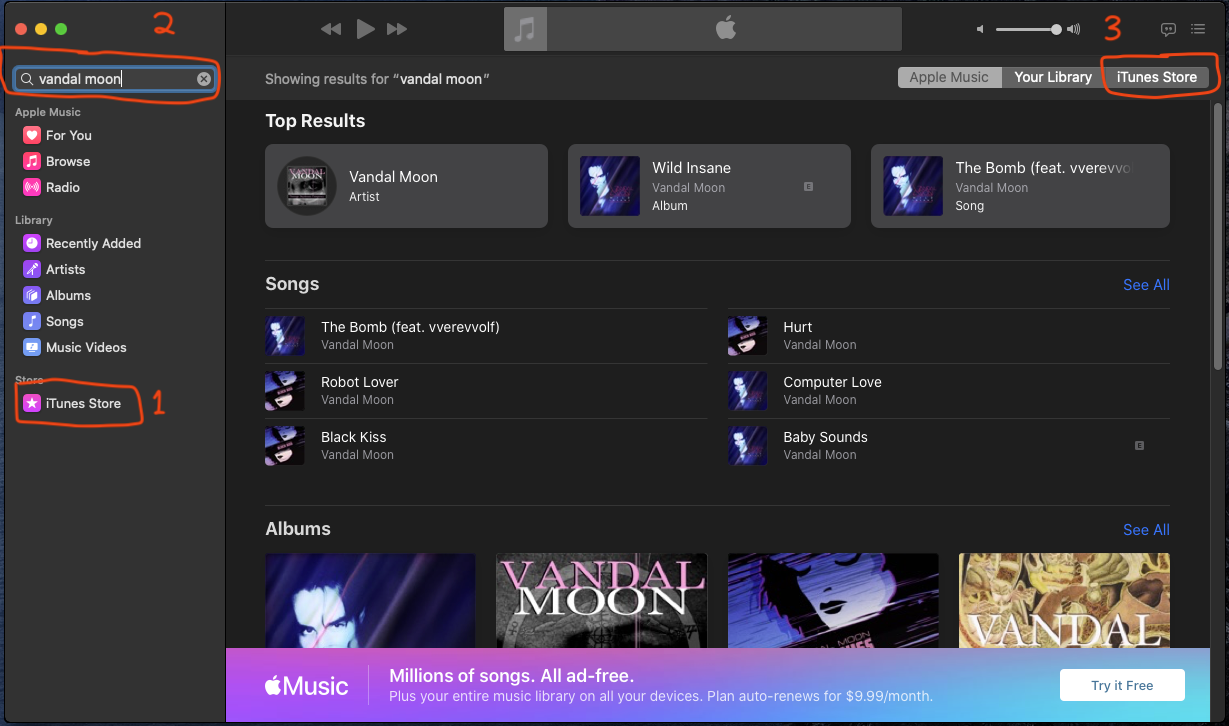The width and height of the screenshot is (1229, 726).
Task: Select the song The Bomb (feat. vverevvolf) in Songs list
Action: [486, 336]
